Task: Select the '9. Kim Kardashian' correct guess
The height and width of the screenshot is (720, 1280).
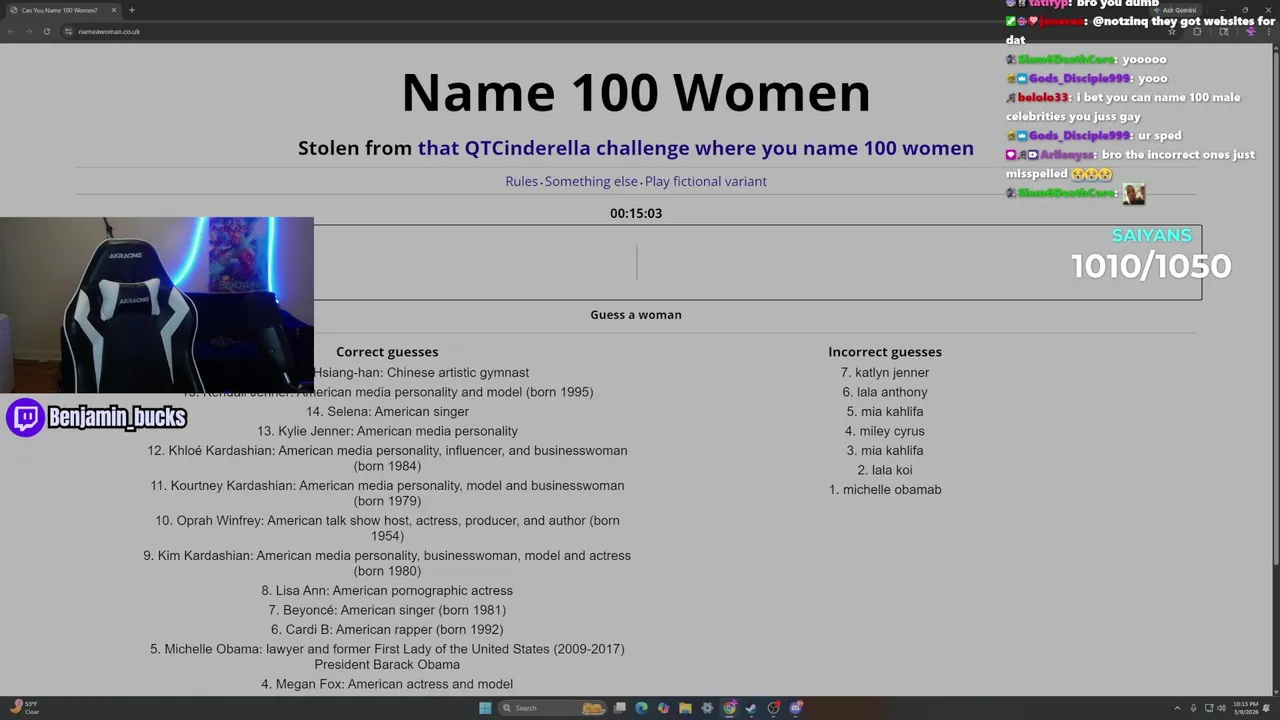Action: 387,563
